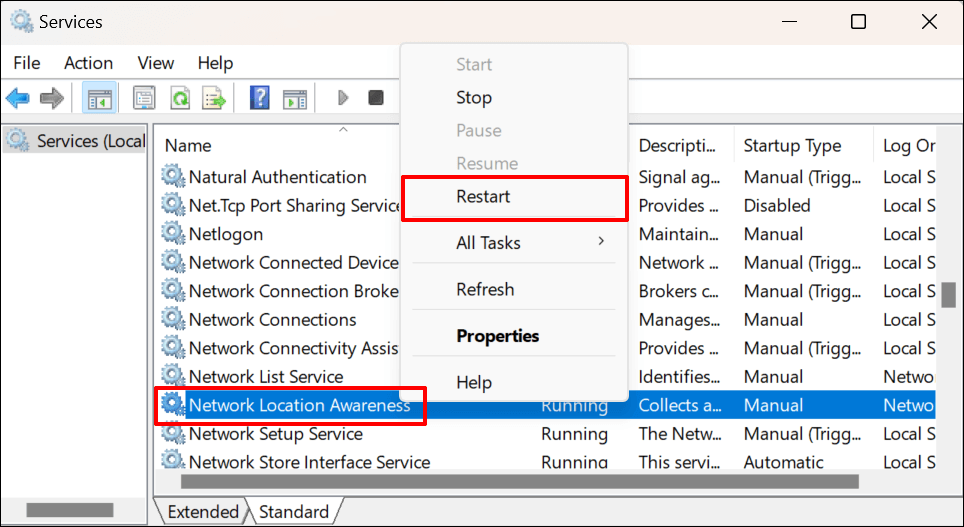Toggle the Show/Hide Console Tree toolbar button
This screenshot has width=964, height=527.
tap(99, 98)
